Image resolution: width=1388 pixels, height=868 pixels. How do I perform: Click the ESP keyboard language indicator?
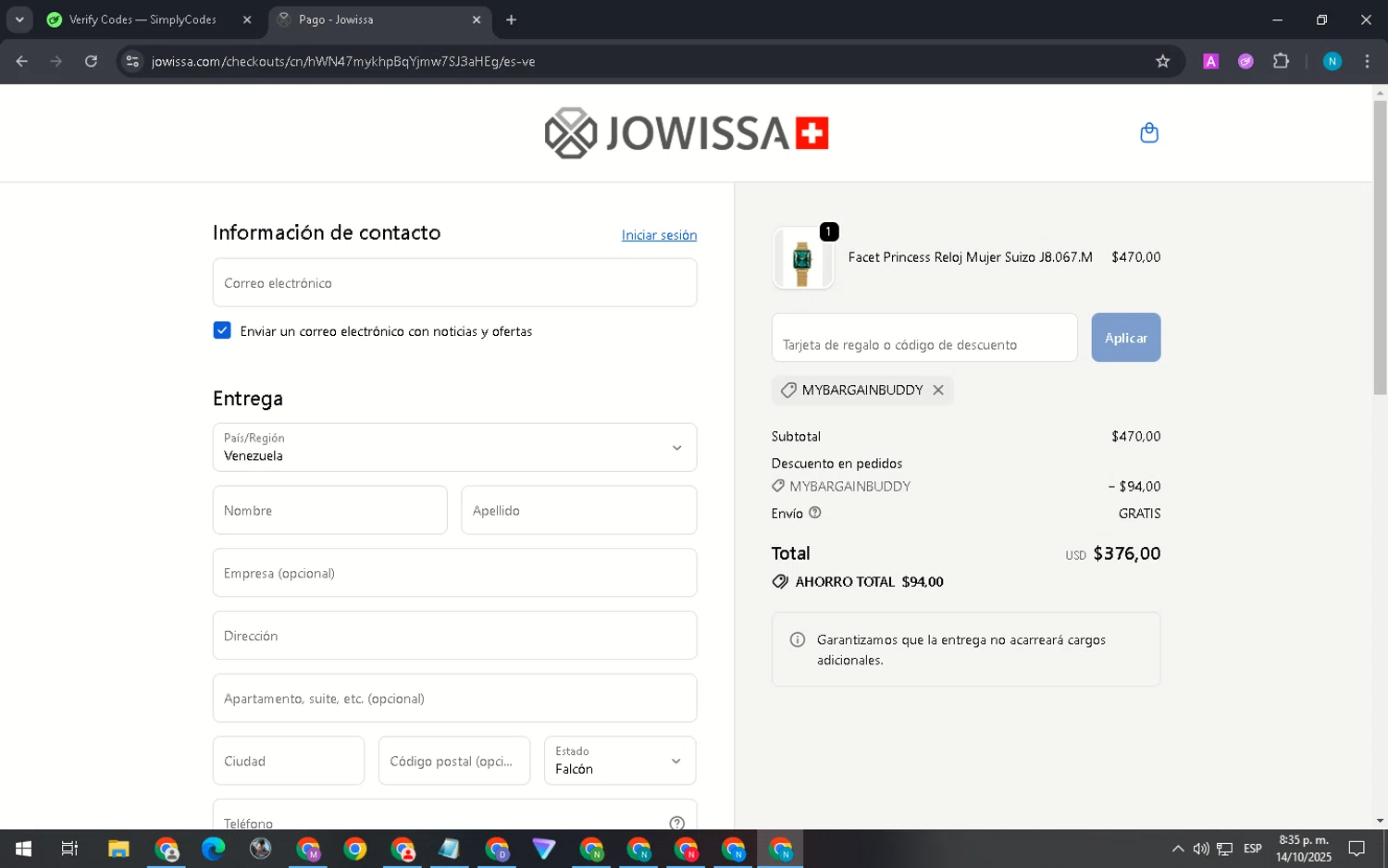tap(1252, 849)
